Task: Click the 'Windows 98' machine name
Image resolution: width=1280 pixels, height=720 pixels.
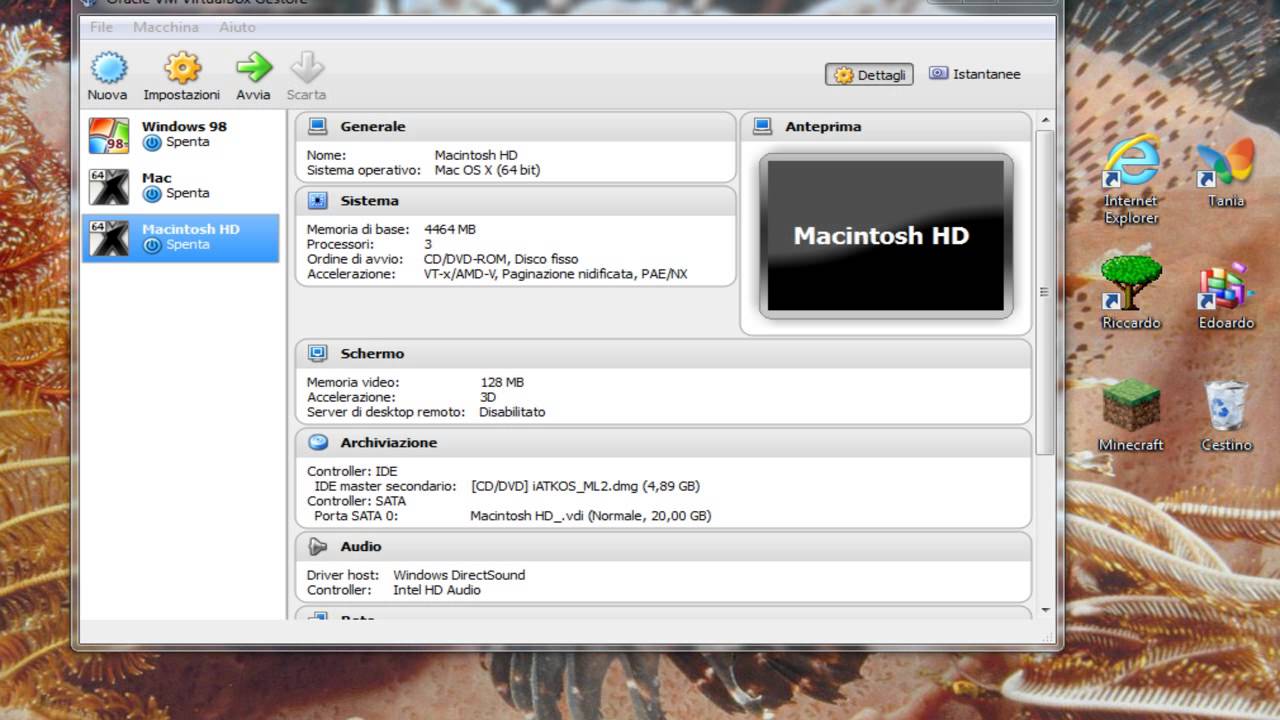Action: tap(184, 126)
